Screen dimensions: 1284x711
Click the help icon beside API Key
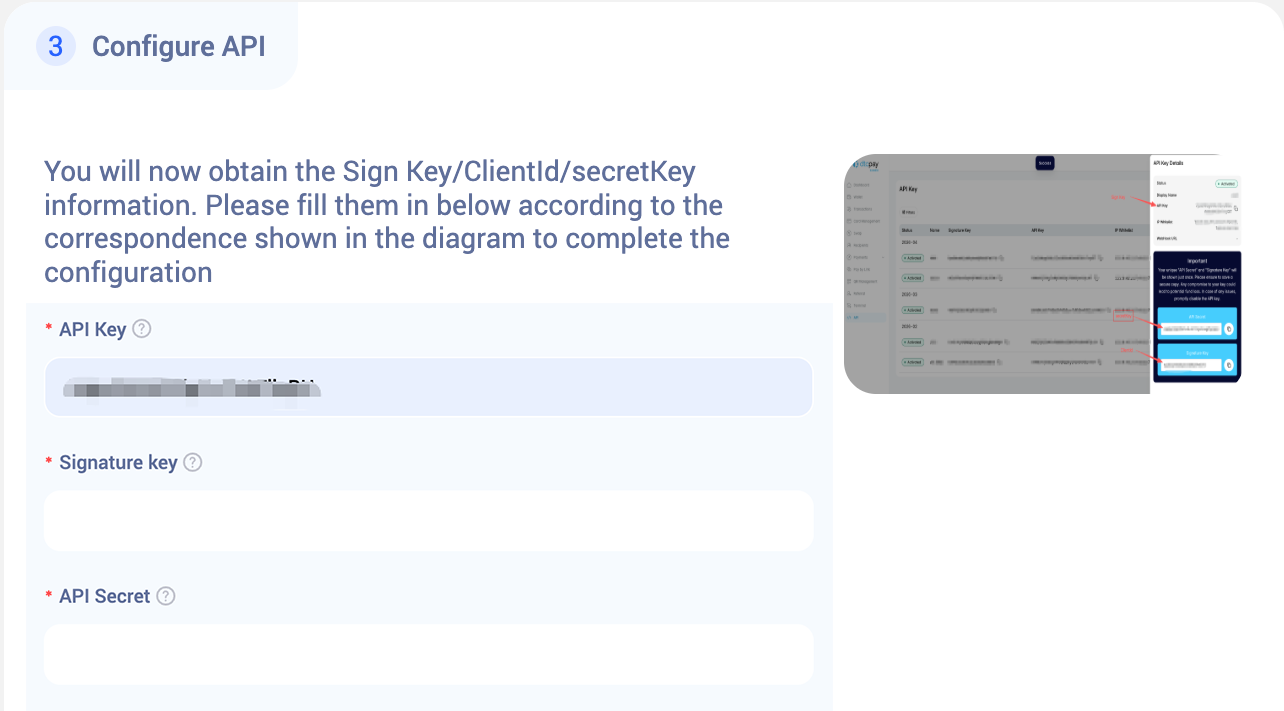[142, 329]
